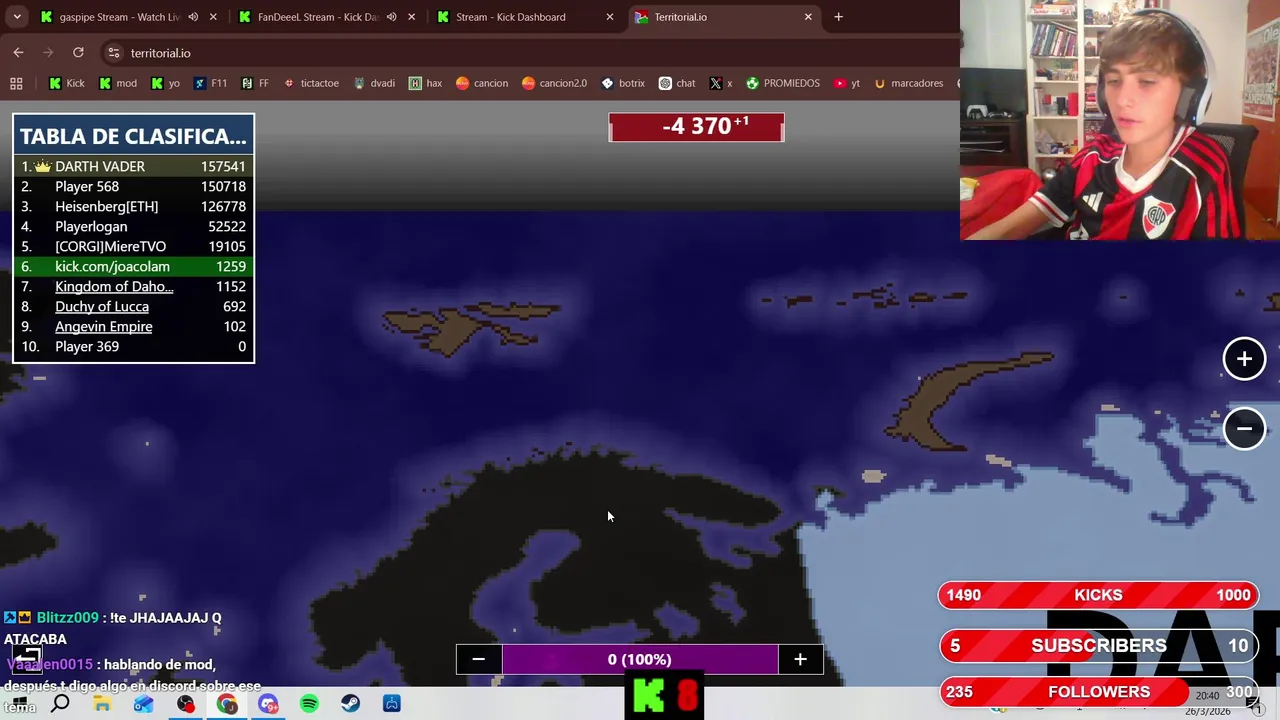1280x720 pixels.
Task: Open the Kick bookmark
Action: coord(67,83)
